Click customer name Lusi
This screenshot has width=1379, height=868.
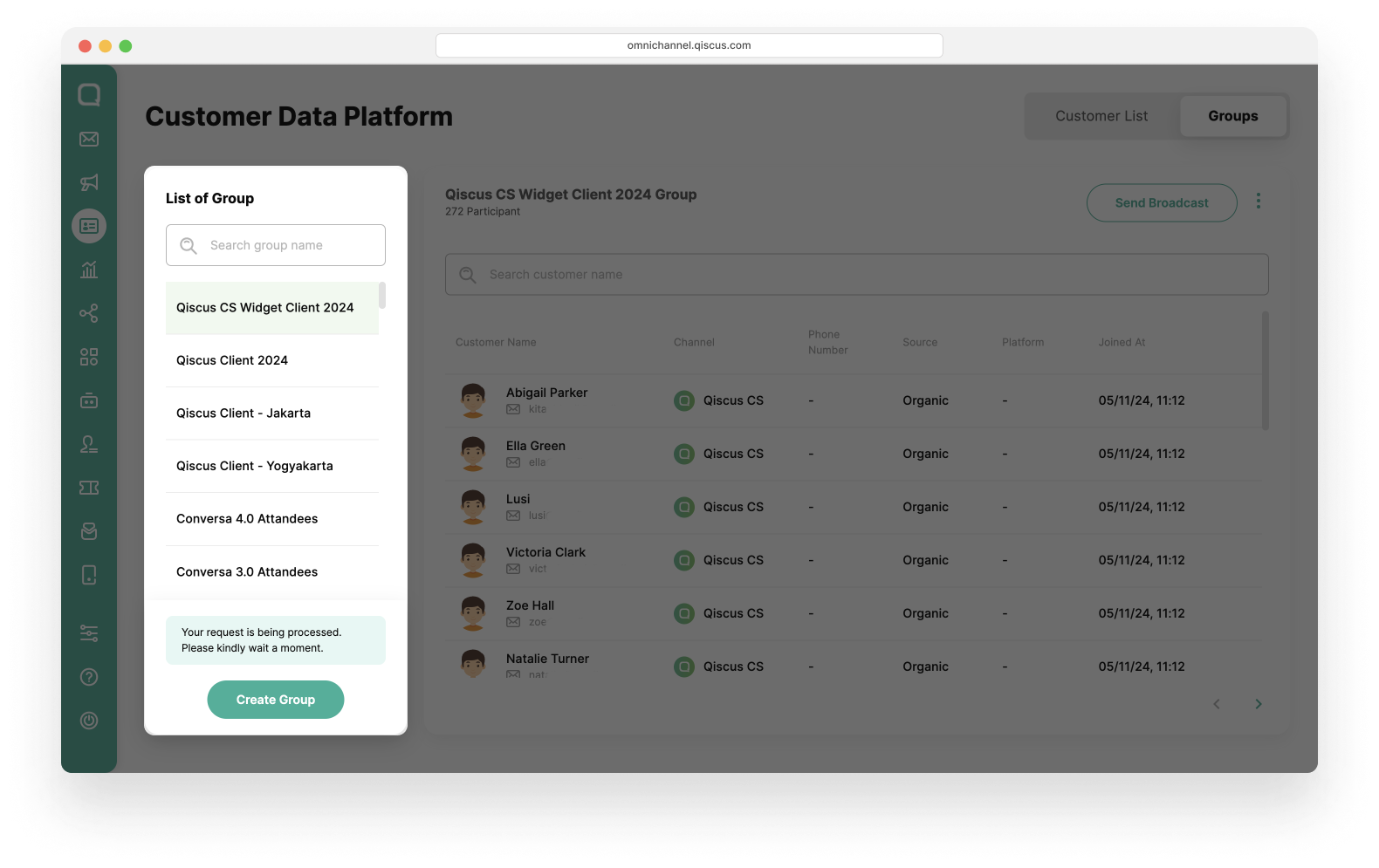coord(518,499)
